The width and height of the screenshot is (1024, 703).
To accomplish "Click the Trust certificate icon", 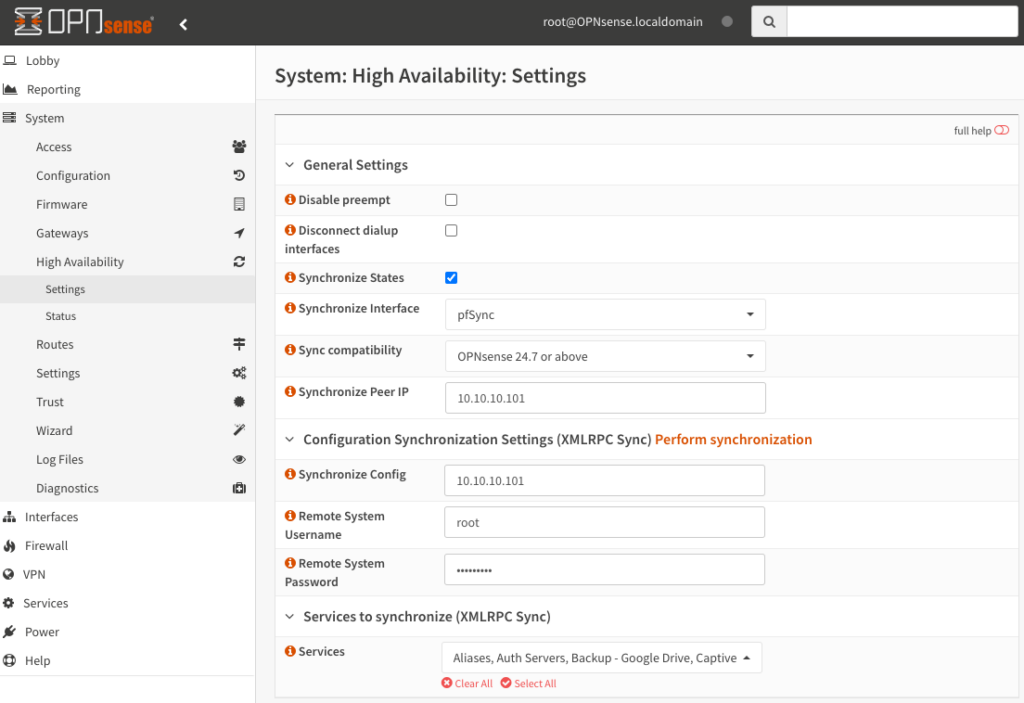I will coord(239,401).
